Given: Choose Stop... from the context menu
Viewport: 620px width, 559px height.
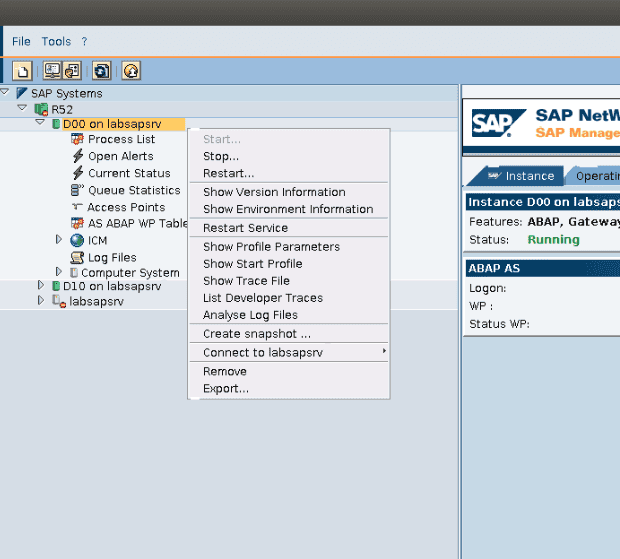Looking at the screenshot, I should 289,157.
